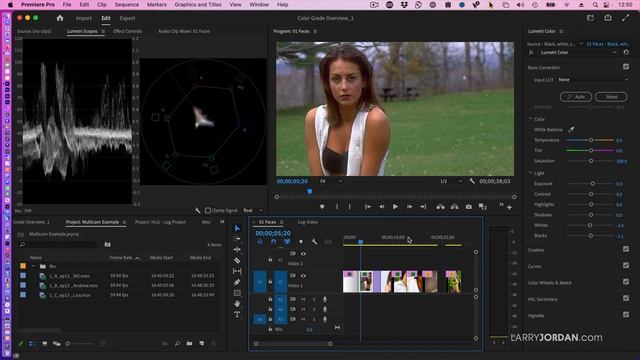Switch to the Import workspace
The width and height of the screenshot is (640, 360).
(x=83, y=18)
